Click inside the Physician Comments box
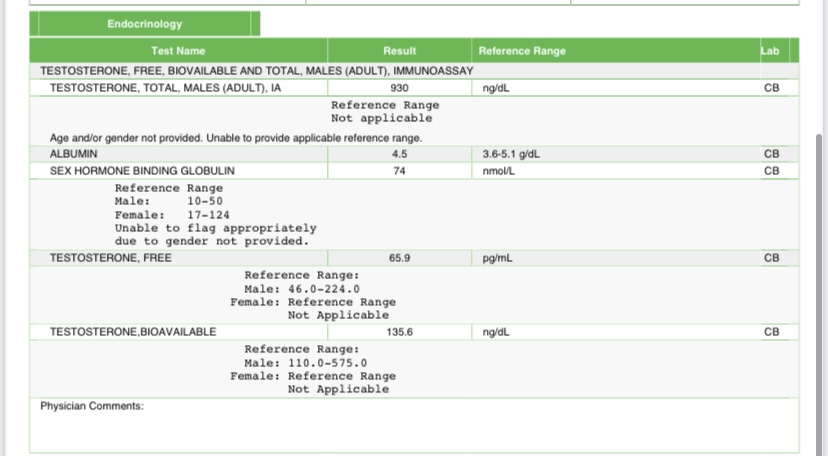This screenshot has height=456, width=828. coord(414,428)
